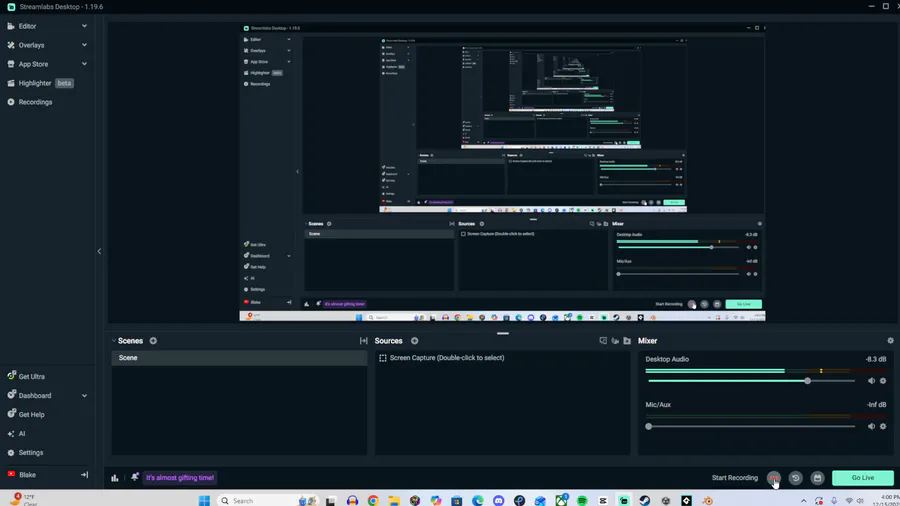The width and height of the screenshot is (900, 506).
Task: Click the Selective Recording icon in the Sources header
Action: tap(615, 341)
